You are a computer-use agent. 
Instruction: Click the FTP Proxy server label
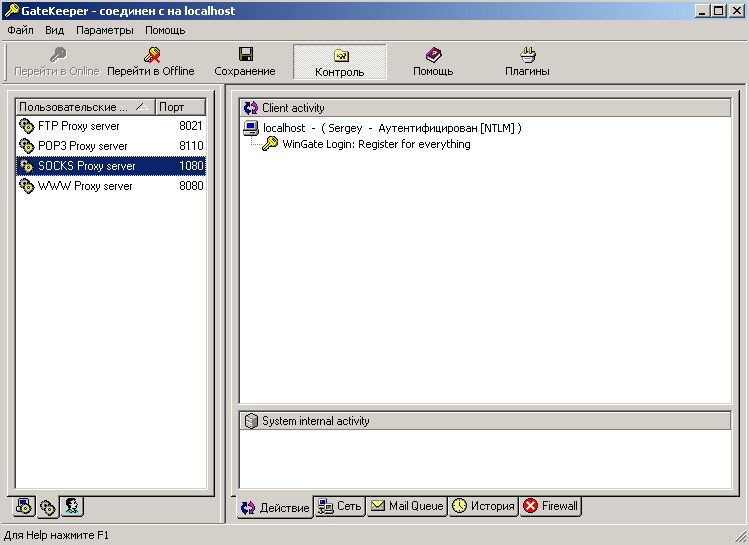coord(79,126)
